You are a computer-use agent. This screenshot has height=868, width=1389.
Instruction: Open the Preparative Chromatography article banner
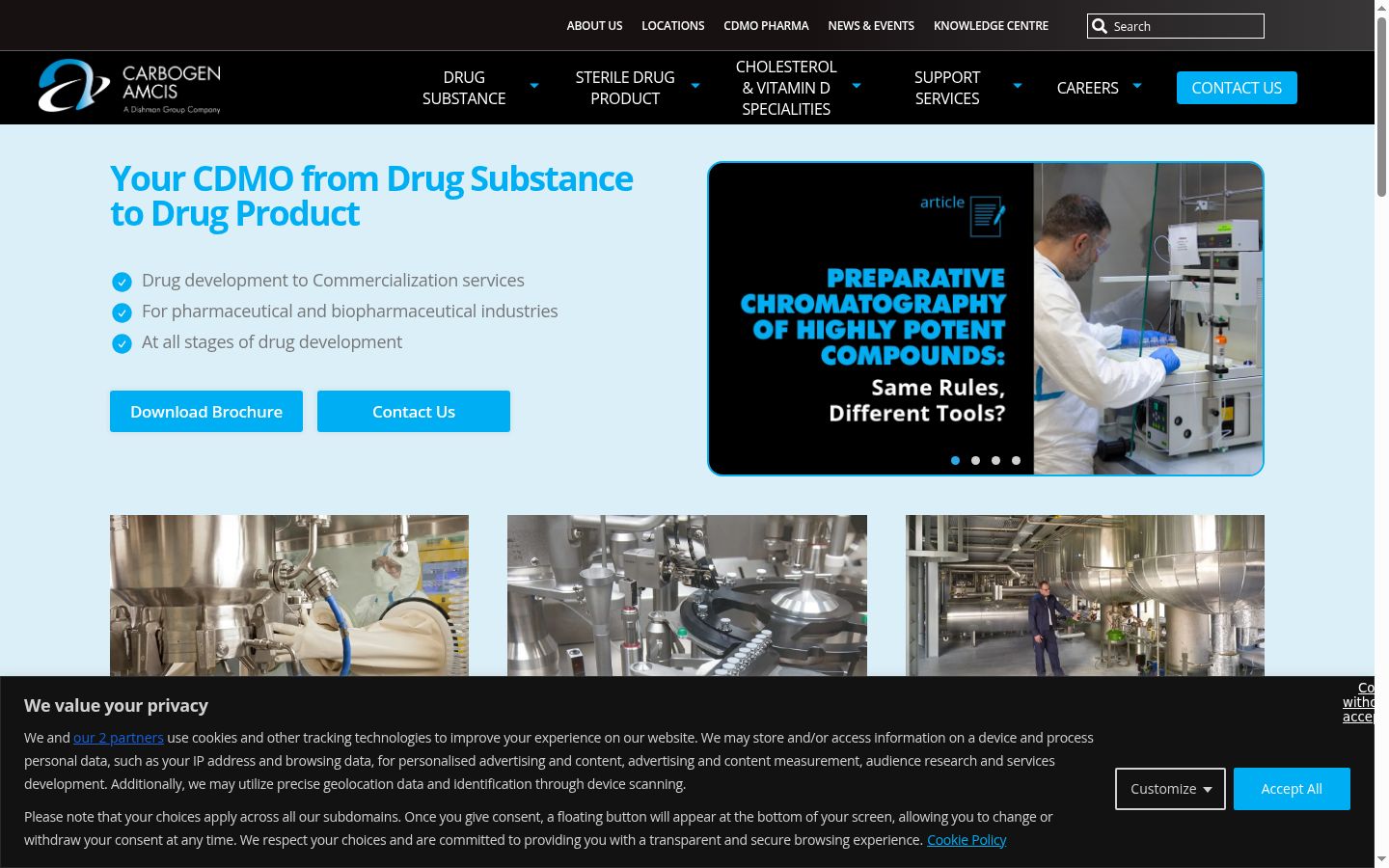click(986, 318)
